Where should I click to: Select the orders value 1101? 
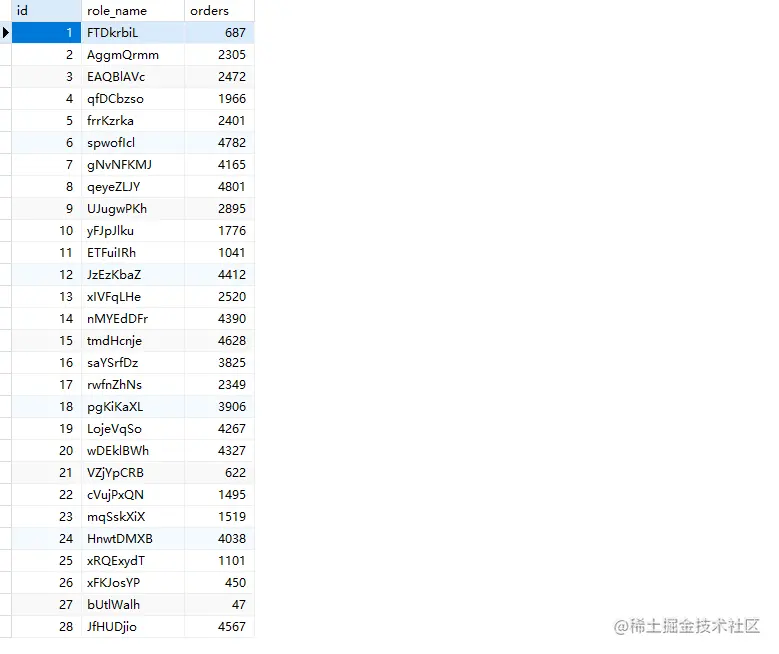pyautogui.click(x=219, y=561)
